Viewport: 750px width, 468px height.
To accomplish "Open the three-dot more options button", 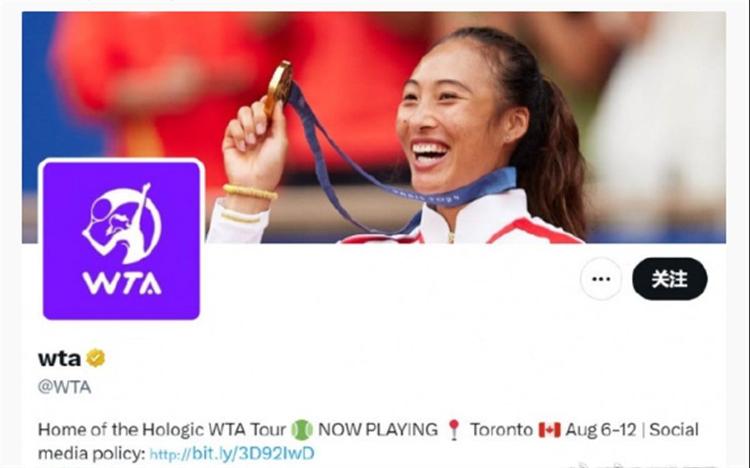I will click(601, 279).
